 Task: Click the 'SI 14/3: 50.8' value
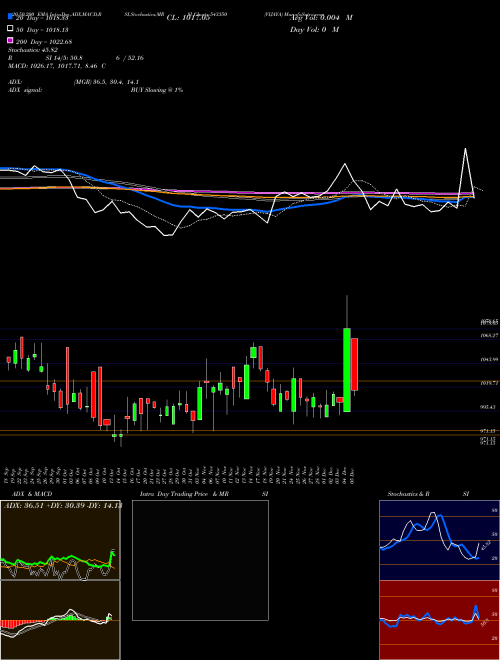[64, 58]
